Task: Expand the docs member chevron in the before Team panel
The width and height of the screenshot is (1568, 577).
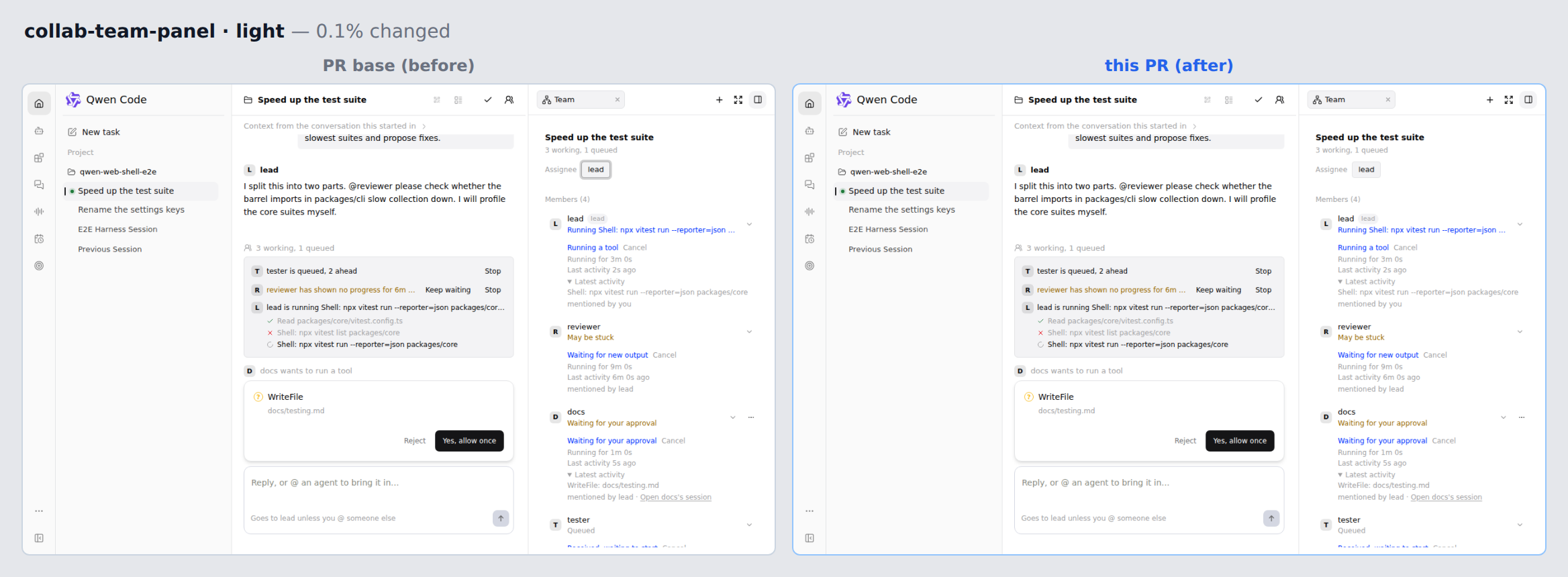Action: pyautogui.click(x=732, y=417)
